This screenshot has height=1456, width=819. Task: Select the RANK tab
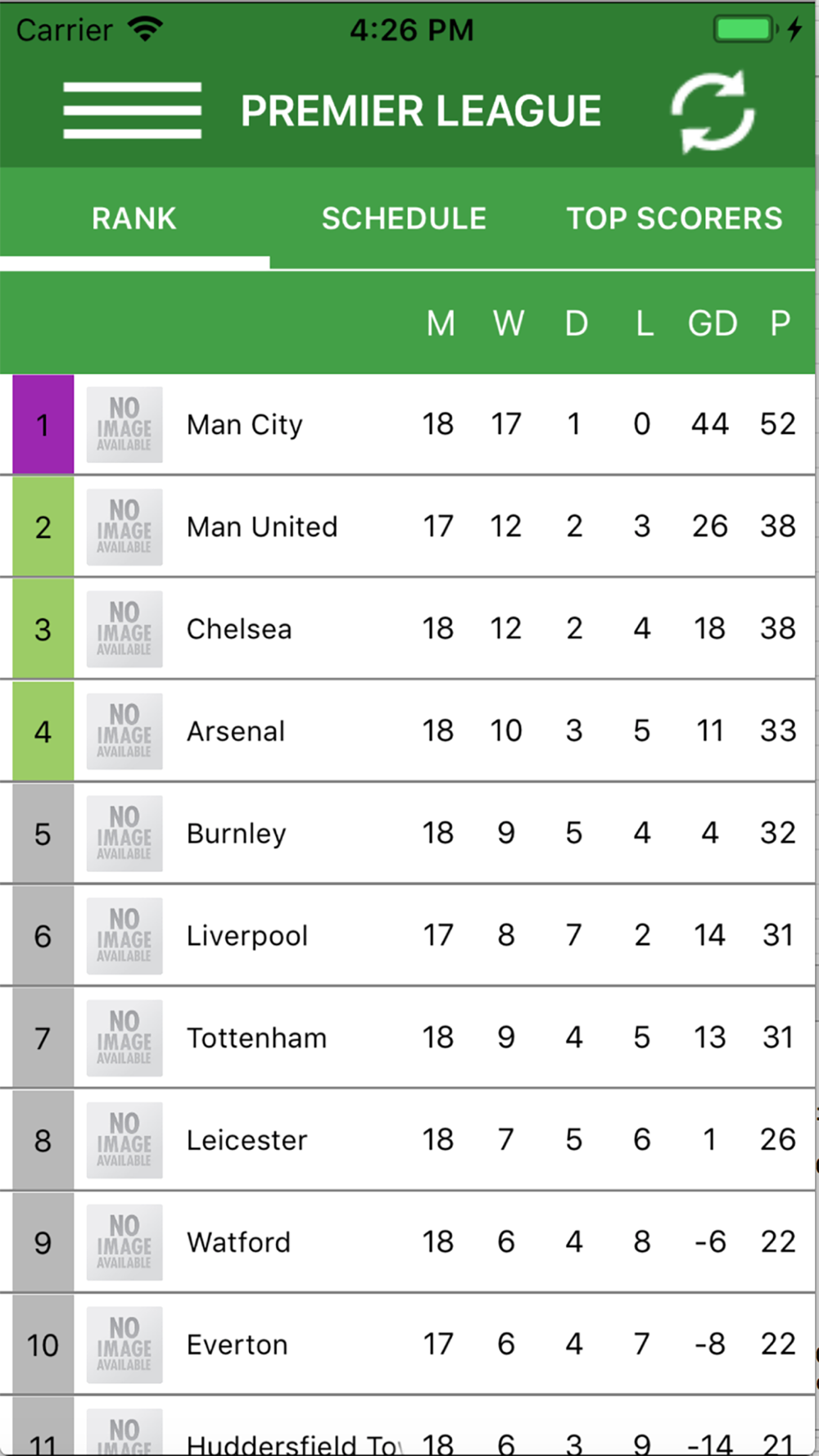pos(134,219)
